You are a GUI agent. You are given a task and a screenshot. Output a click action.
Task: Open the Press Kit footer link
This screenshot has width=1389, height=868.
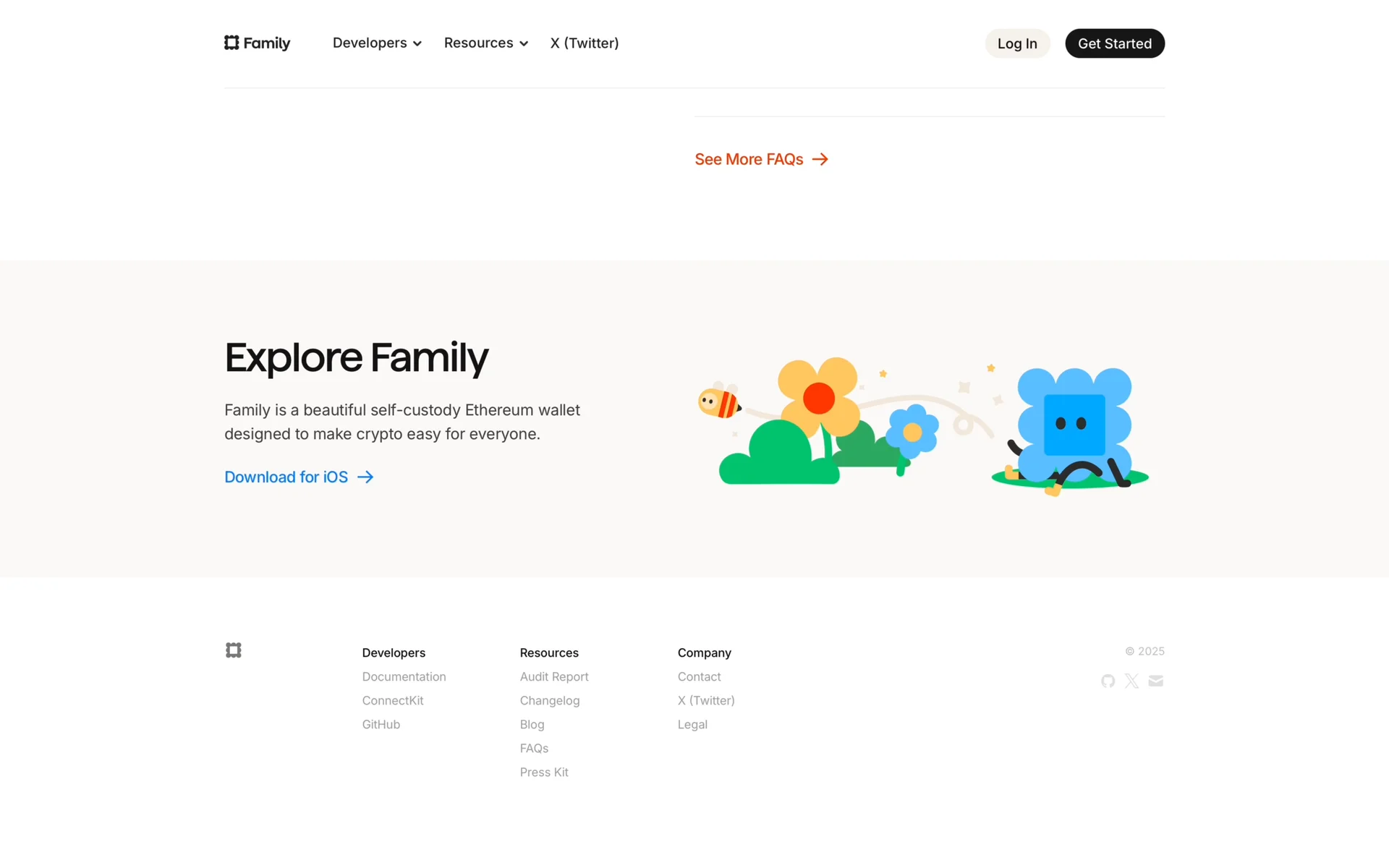(x=544, y=772)
